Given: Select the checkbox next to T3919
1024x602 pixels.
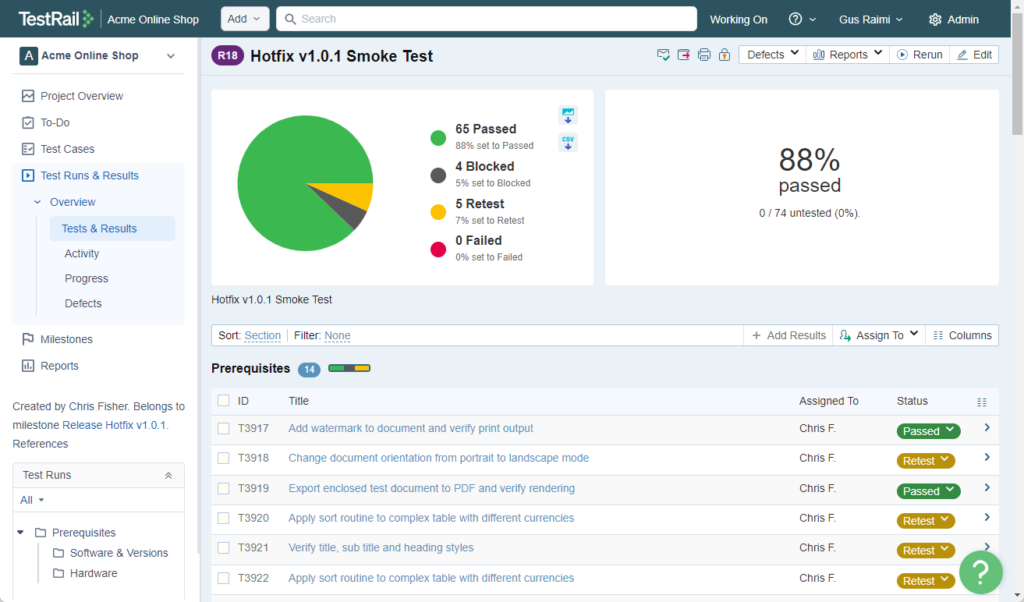Looking at the screenshot, I should (x=223, y=489).
